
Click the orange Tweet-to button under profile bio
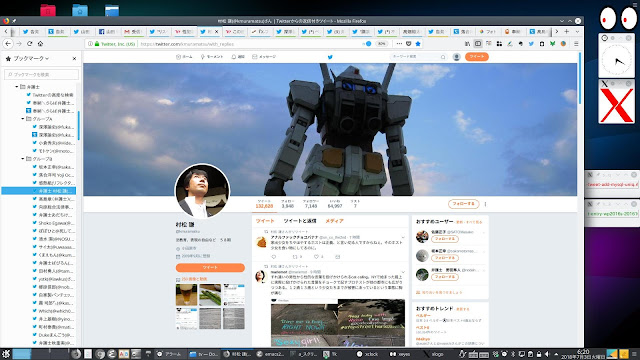[x=210, y=267]
